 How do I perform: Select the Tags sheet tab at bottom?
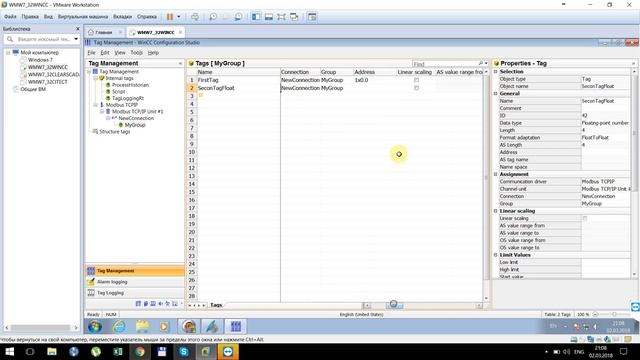click(x=216, y=305)
